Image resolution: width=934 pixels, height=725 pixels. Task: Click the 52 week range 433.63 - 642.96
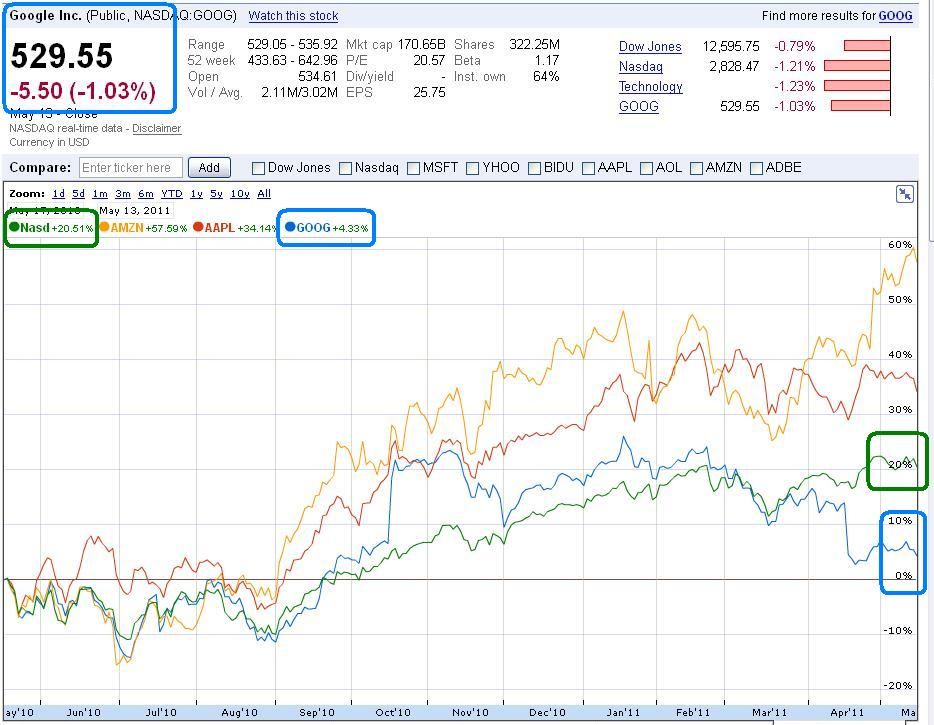pyautogui.click(x=292, y=61)
